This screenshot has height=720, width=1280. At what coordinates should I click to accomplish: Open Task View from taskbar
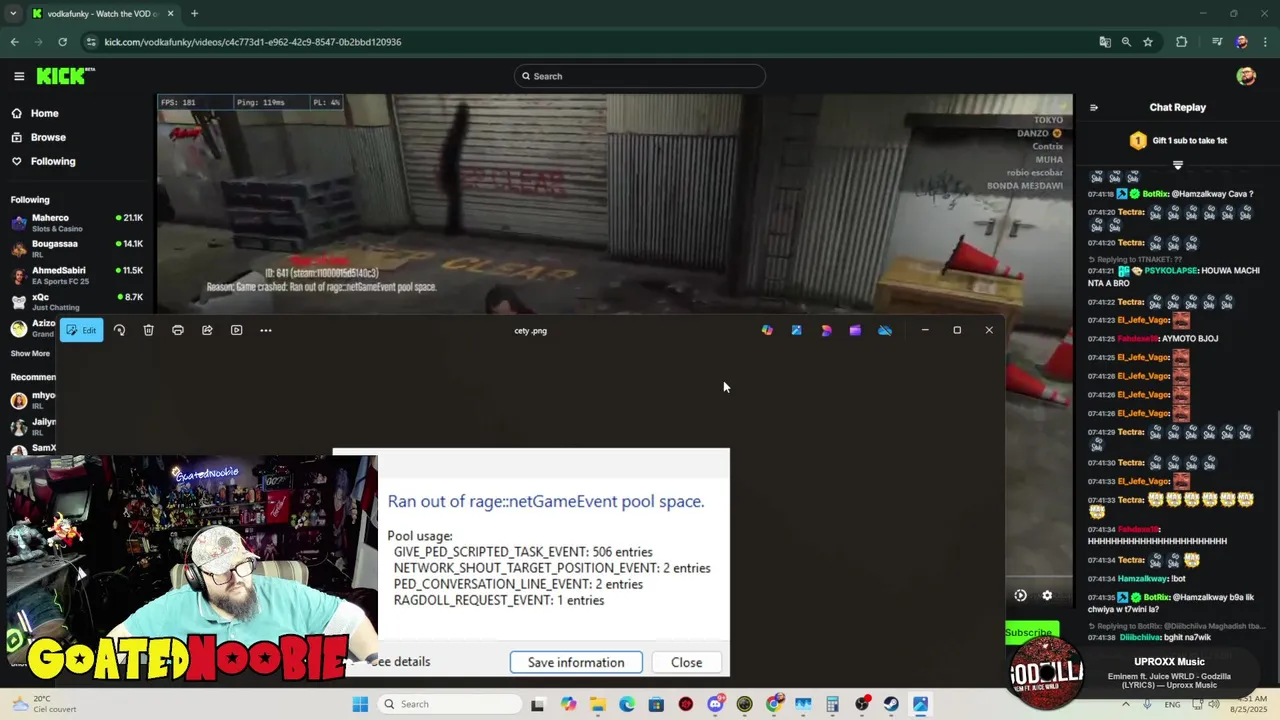coord(537,704)
